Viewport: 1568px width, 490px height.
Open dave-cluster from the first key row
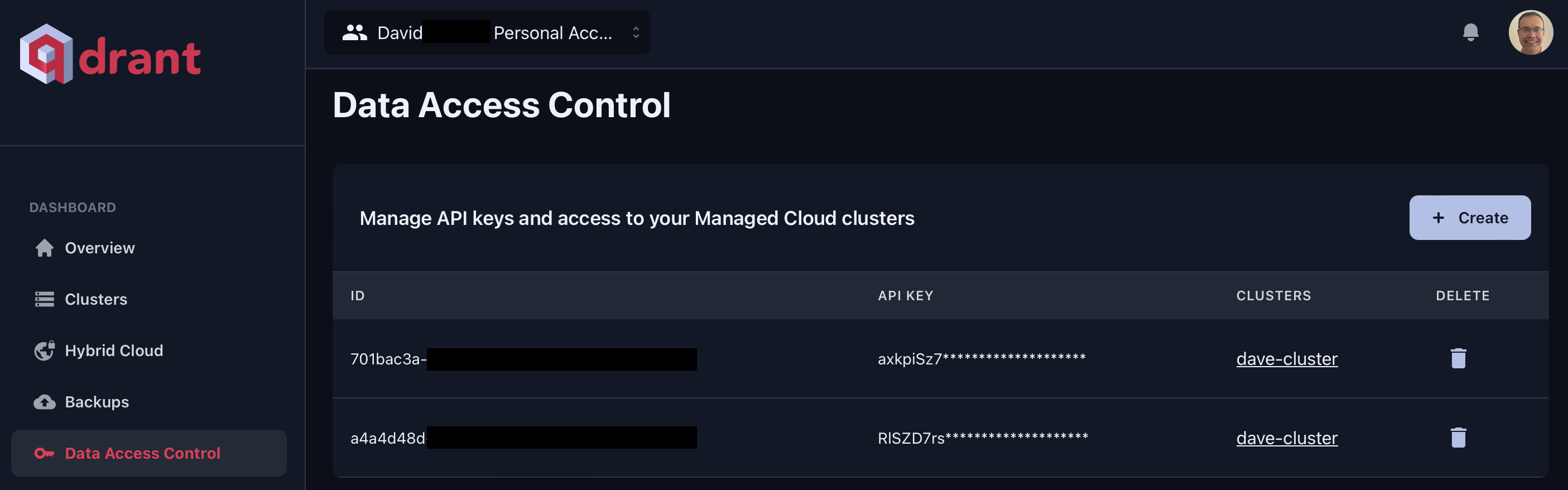[1286, 358]
